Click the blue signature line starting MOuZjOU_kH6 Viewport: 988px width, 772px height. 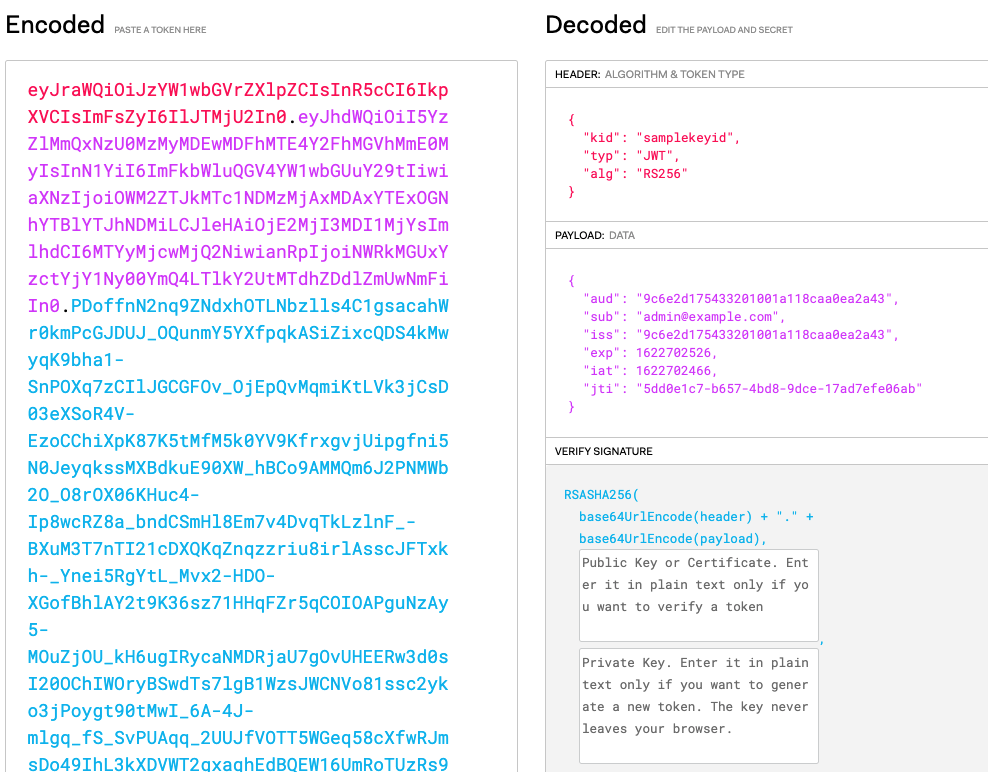[238, 657]
